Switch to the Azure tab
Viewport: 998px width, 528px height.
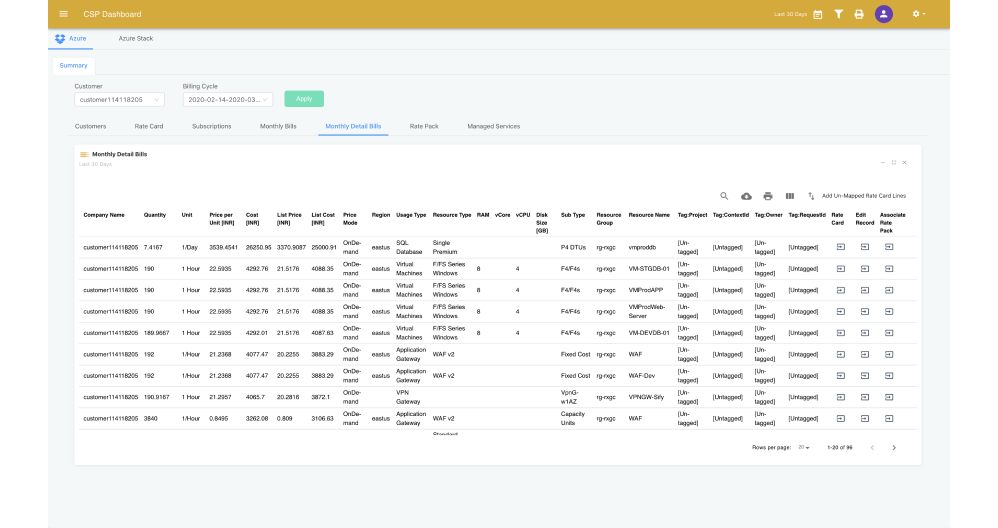(x=71, y=39)
